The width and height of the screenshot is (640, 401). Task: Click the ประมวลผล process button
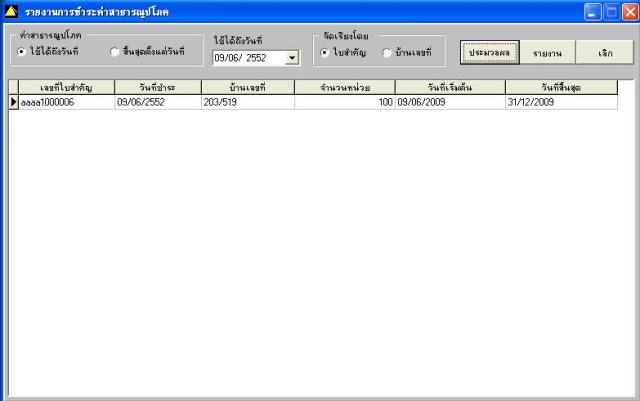click(489, 53)
